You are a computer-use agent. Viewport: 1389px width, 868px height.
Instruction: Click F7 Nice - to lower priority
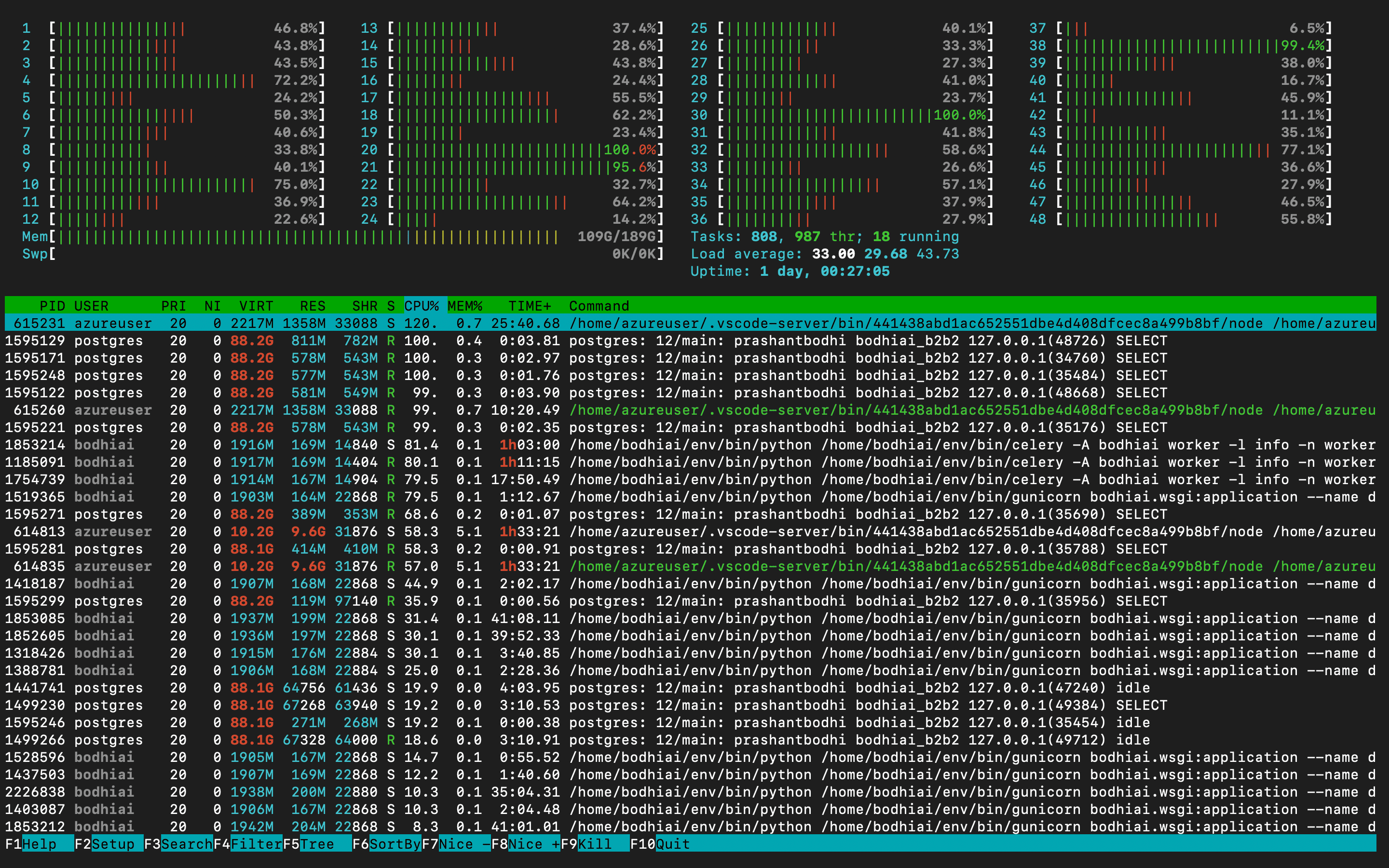(456, 844)
